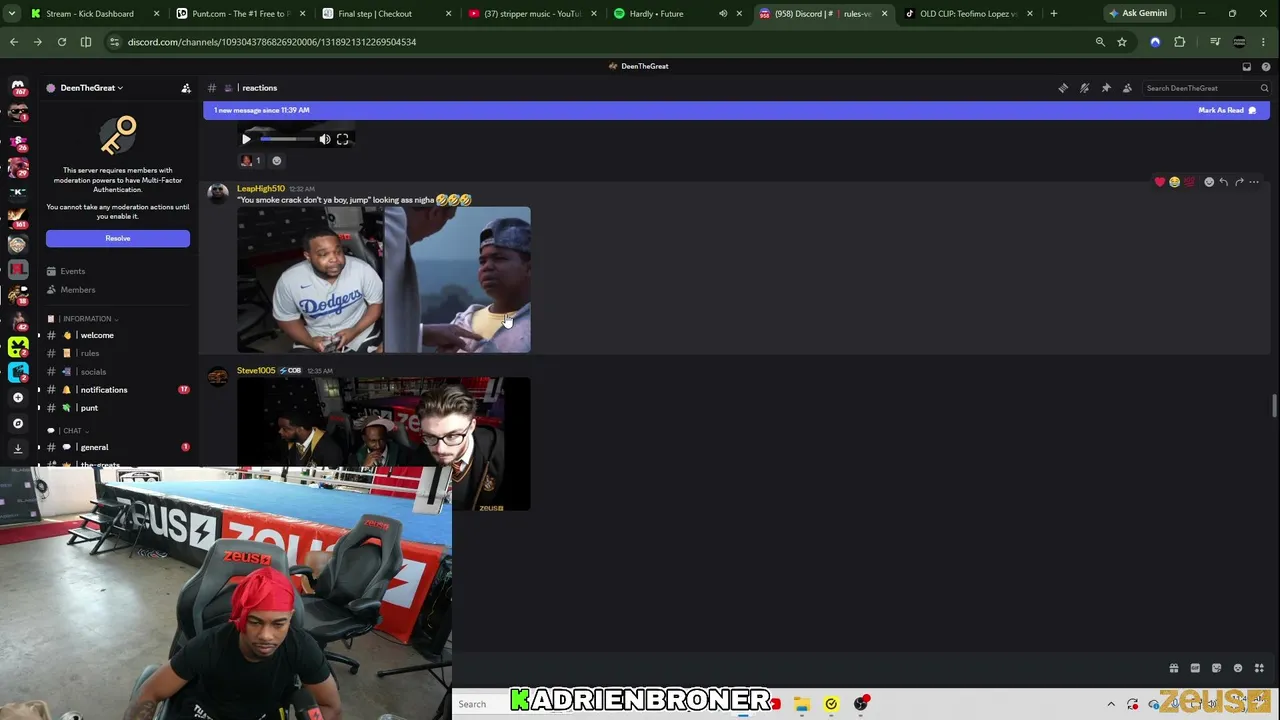Click Mark As Read
The image size is (1280, 720).
1227,110
